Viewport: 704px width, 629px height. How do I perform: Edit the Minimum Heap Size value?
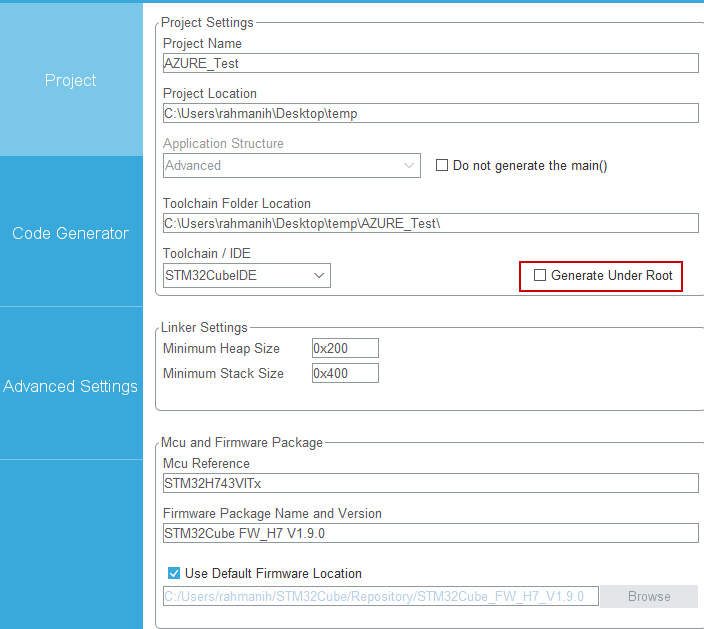click(x=345, y=348)
